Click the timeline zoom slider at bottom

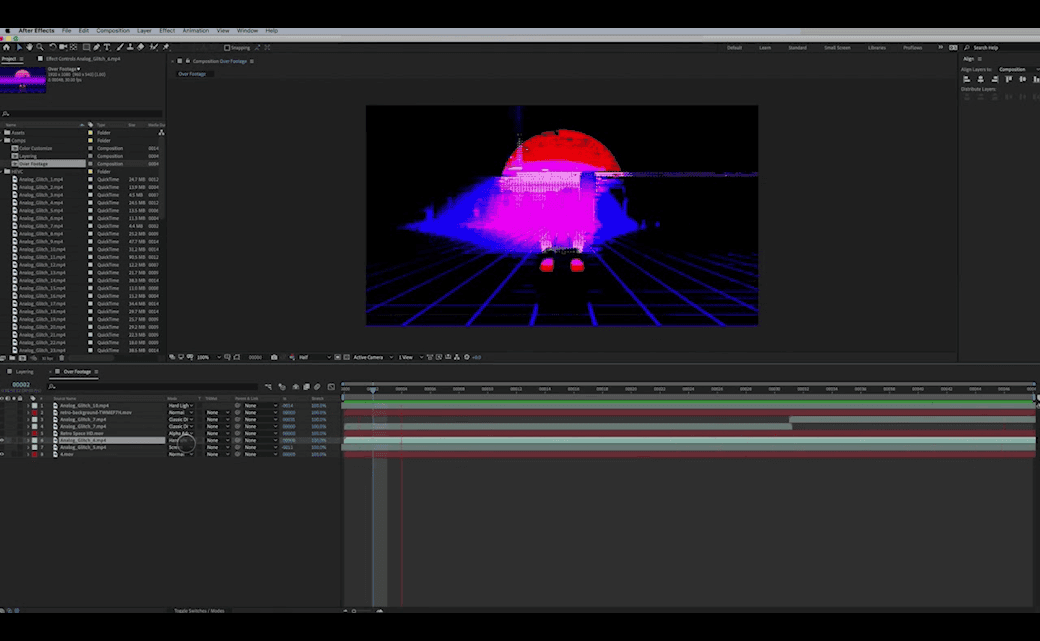coord(362,610)
